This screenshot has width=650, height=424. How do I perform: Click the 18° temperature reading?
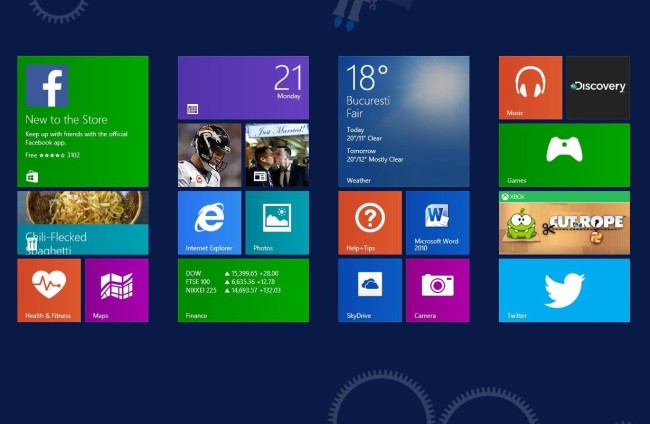pos(367,77)
